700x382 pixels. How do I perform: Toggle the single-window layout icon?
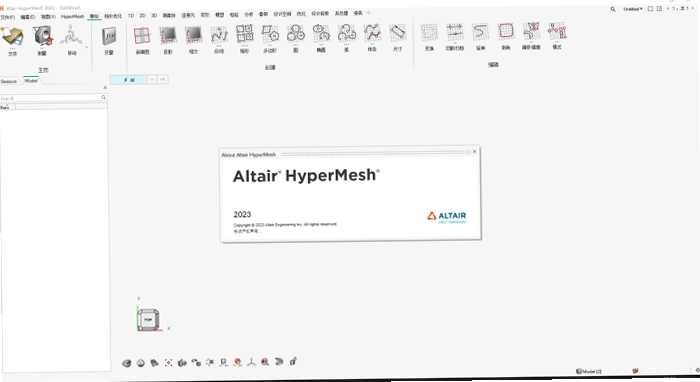pos(650,8)
